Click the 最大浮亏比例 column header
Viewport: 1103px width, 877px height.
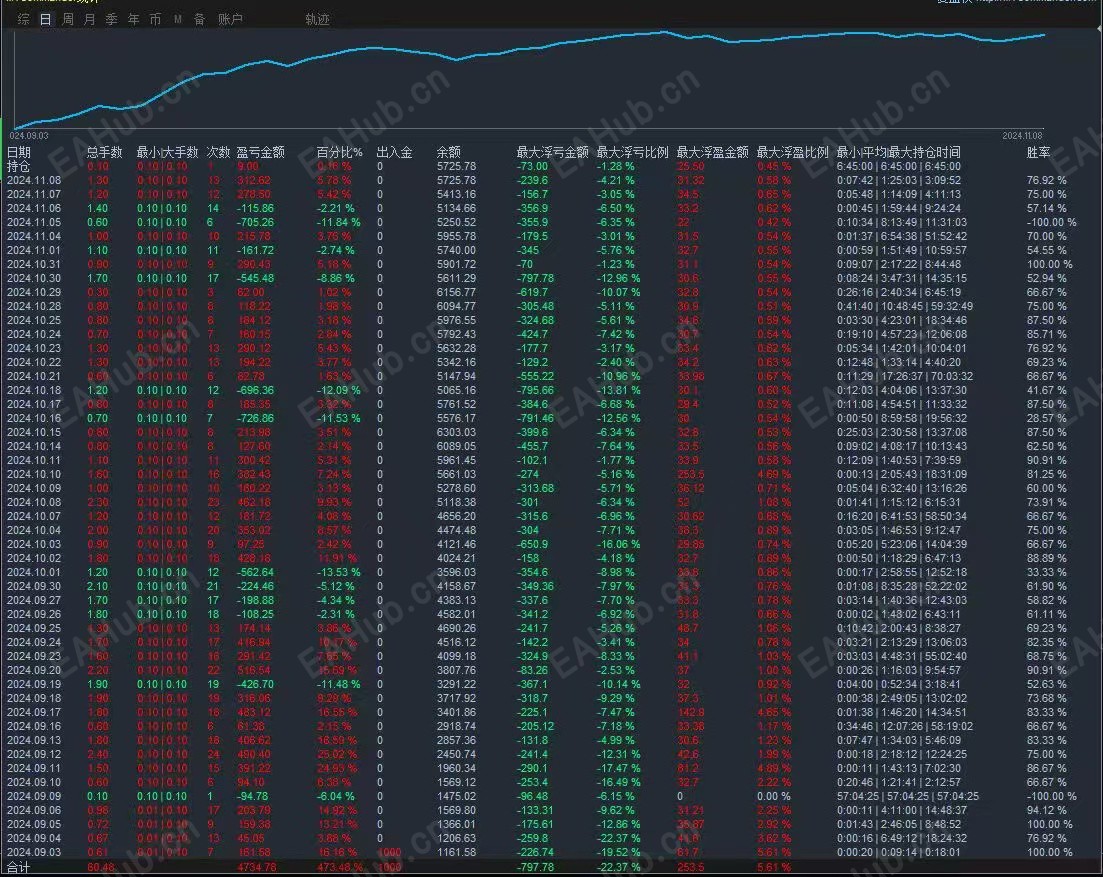[632, 152]
